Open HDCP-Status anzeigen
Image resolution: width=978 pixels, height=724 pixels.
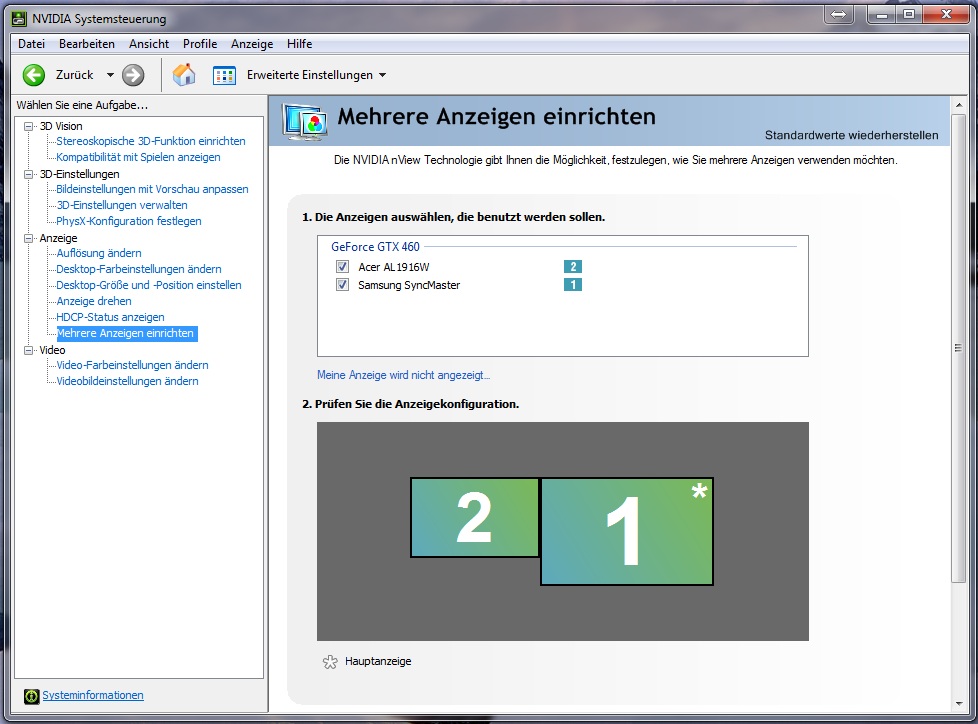[x=110, y=317]
